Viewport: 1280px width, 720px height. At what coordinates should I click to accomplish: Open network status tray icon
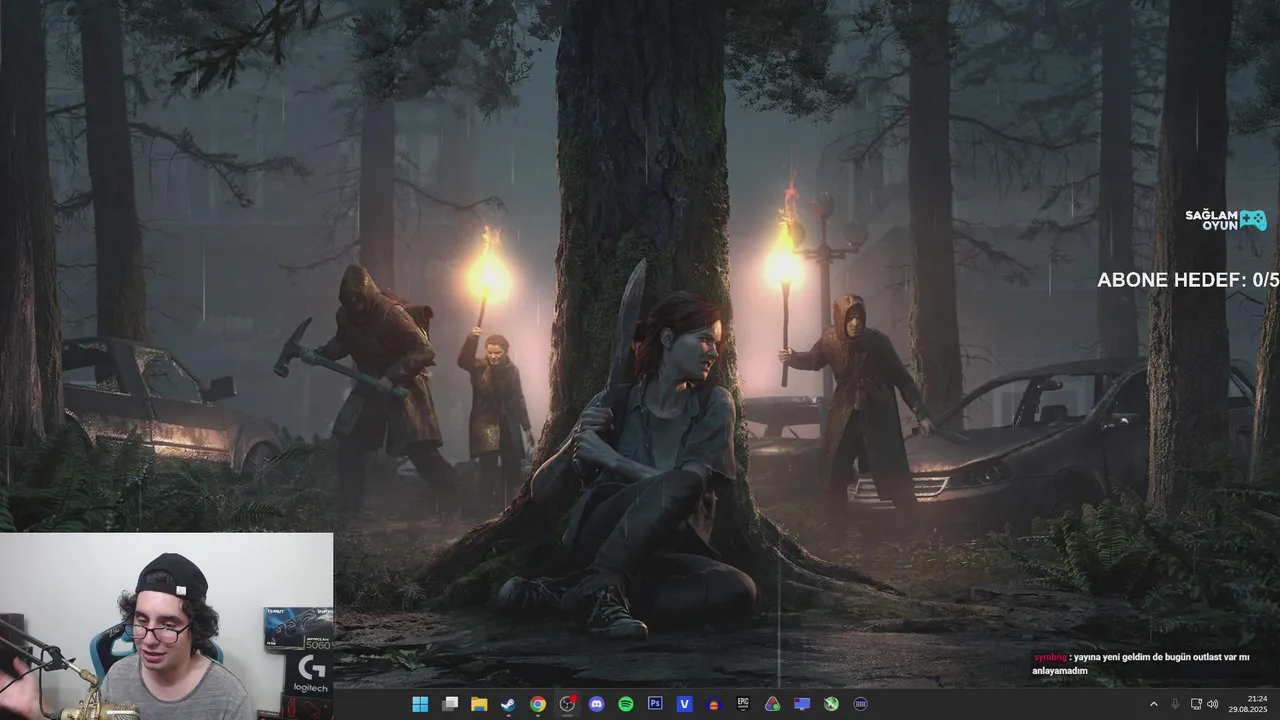[x=1196, y=704]
